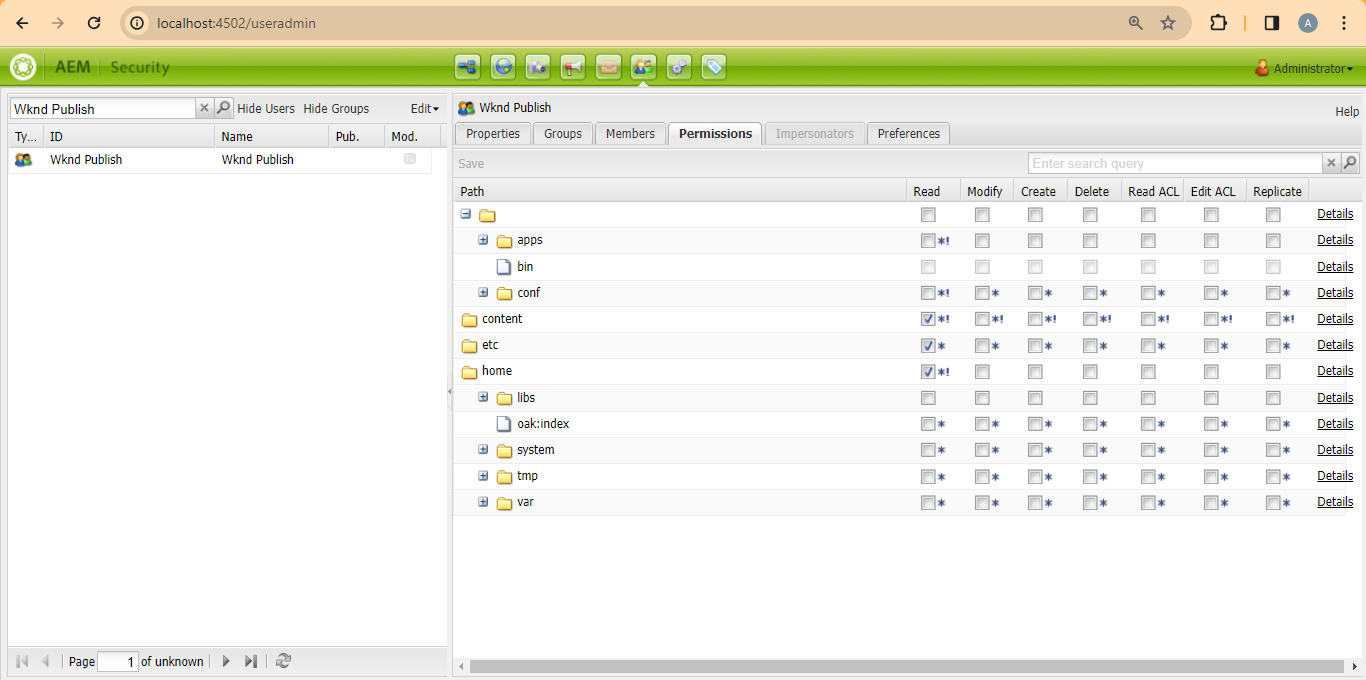Open browser extensions puzzle icon
The height and width of the screenshot is (680, 1366).
coord(1218,23)
